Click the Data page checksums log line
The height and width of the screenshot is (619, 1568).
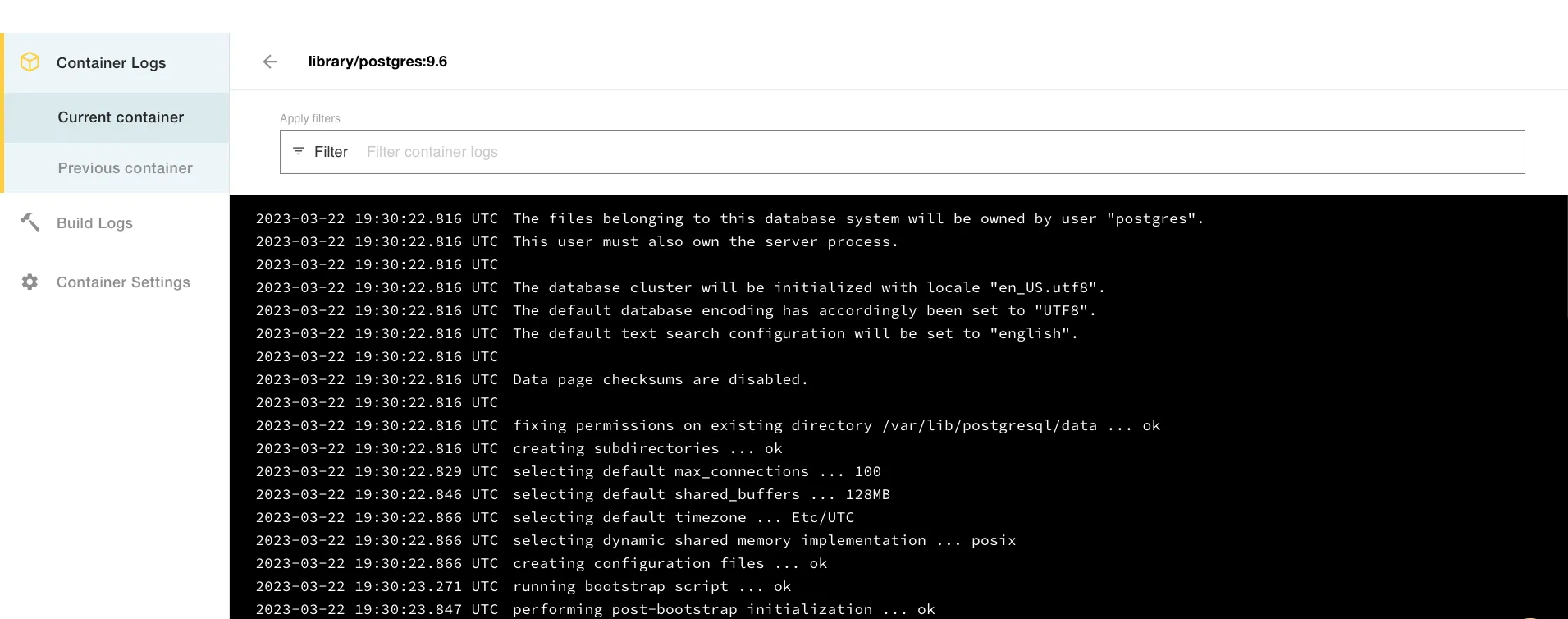660,379
